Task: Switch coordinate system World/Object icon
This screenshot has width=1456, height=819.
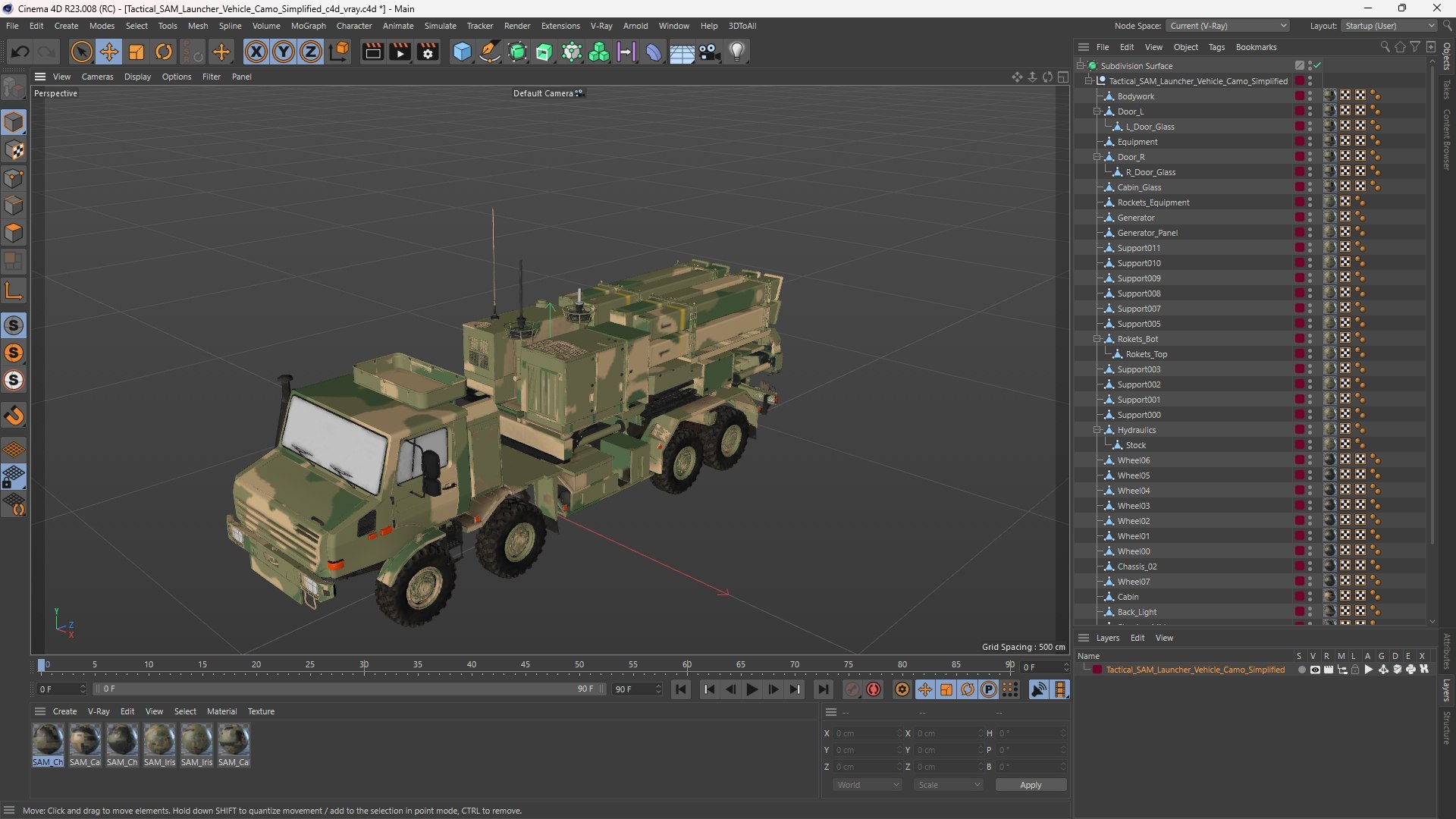Action: (340, 52)
